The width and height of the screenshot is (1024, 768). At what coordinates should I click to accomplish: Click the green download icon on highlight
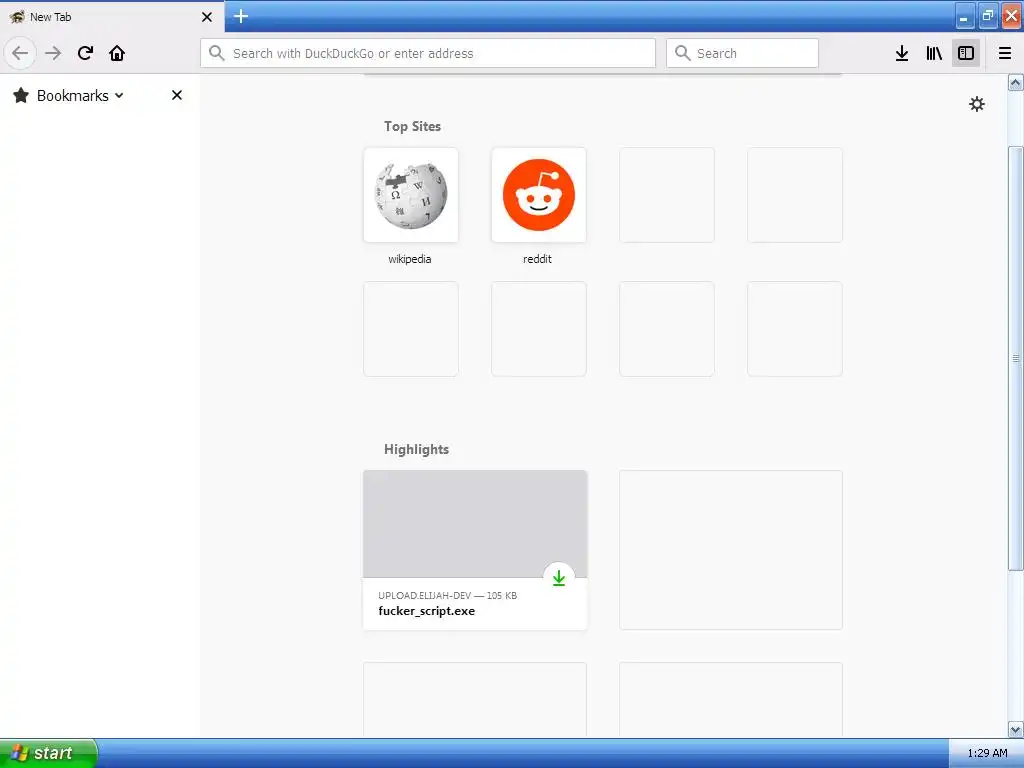click(x=559, y=578)
